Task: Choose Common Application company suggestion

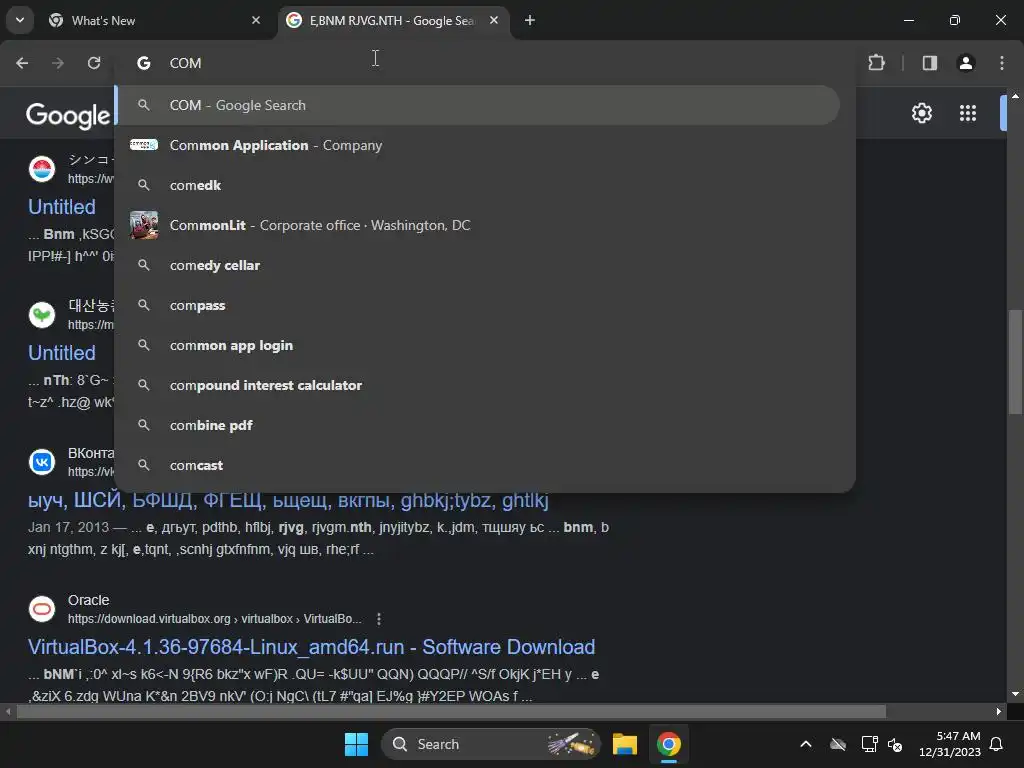Action: click(x=485, y=145)
